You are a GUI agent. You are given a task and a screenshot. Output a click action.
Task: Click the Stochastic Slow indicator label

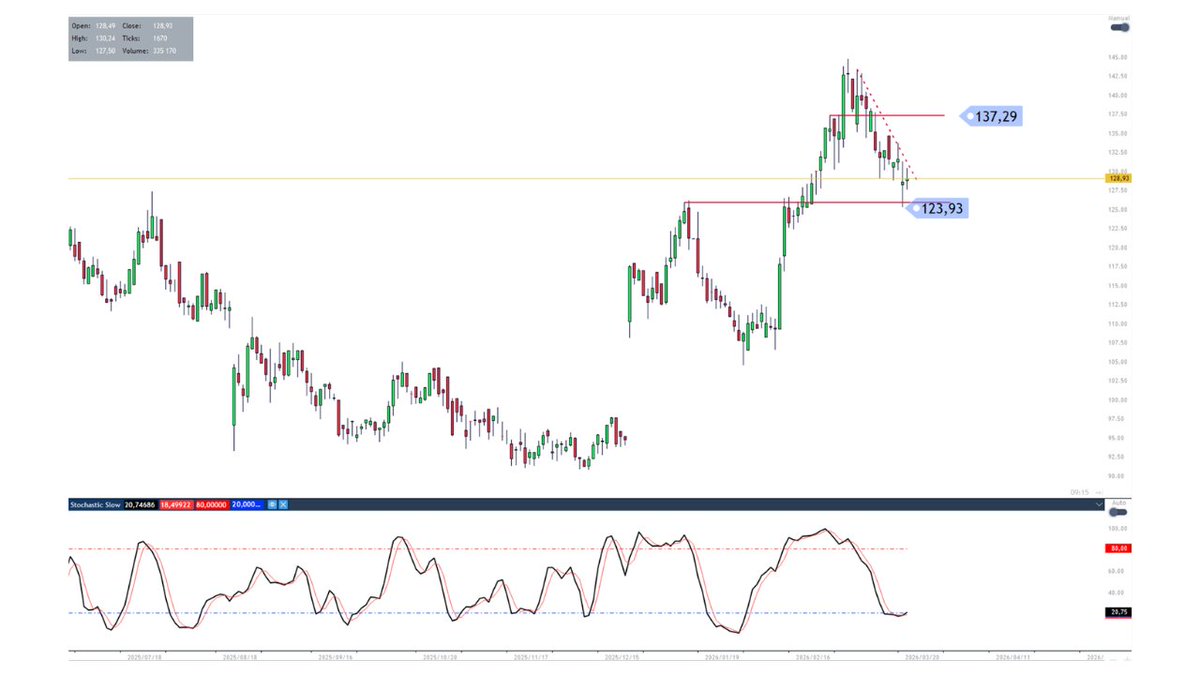pyautogui.click(x=95, y=505)
